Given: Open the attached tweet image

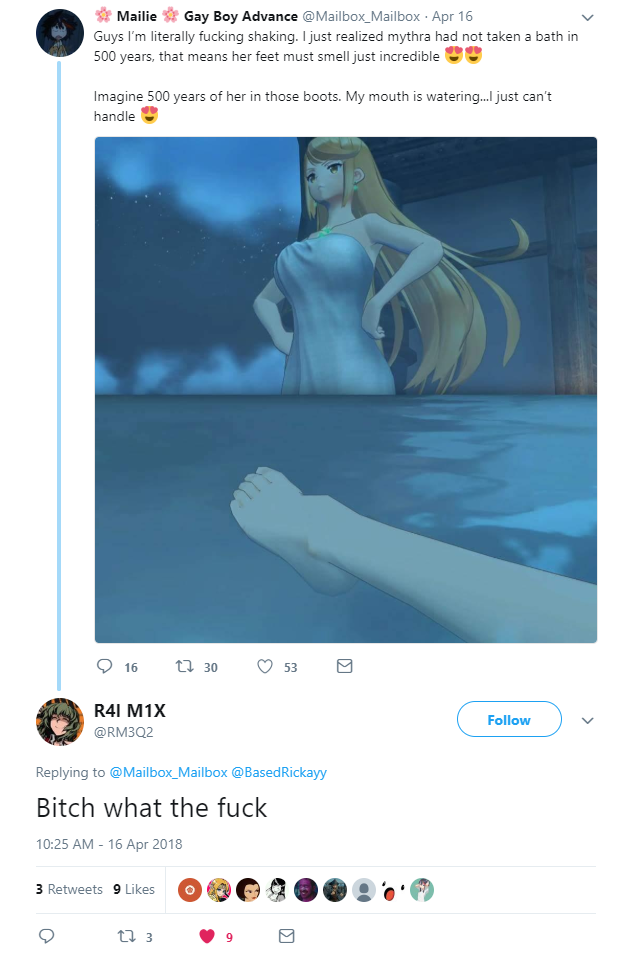Looking at the screenshot, I should pos(345,390).
